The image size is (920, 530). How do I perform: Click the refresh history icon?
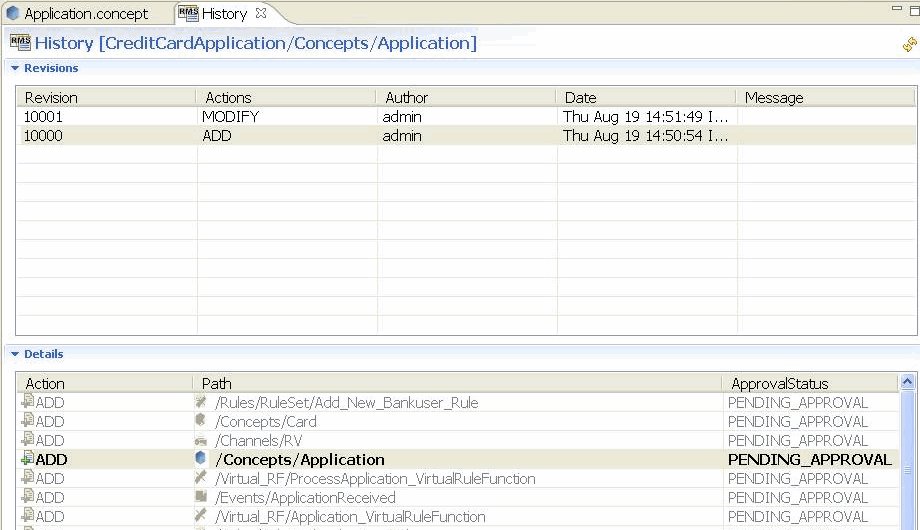pyautogui.click(x=909, y=45)
